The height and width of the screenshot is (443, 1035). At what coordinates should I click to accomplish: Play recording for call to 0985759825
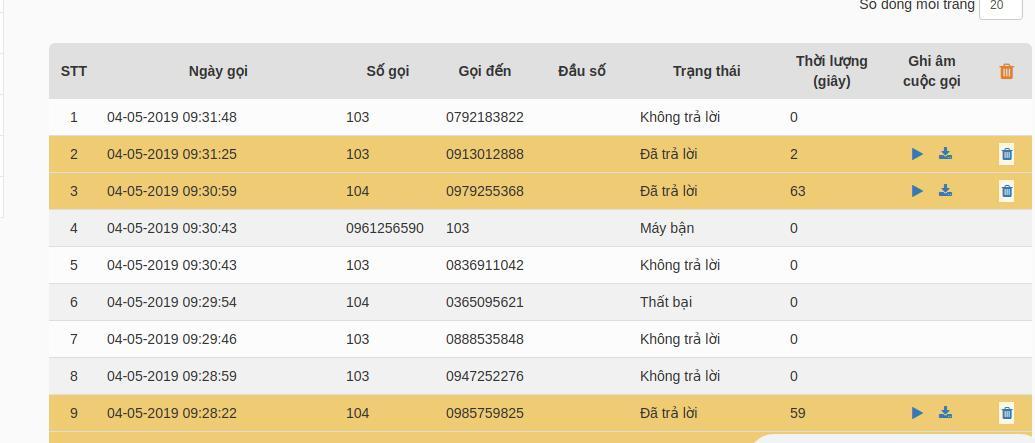tap(917, 413)
